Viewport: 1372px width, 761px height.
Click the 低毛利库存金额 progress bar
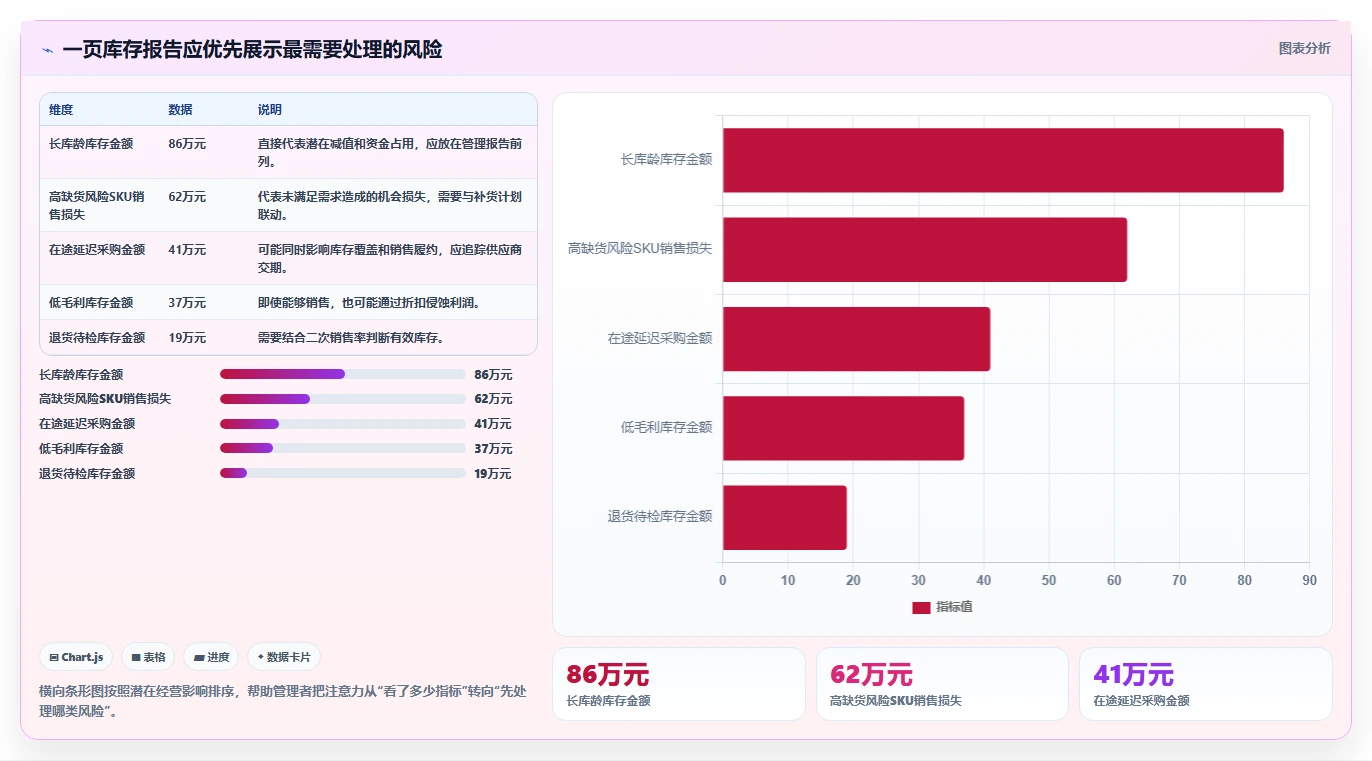pos(343,448)
